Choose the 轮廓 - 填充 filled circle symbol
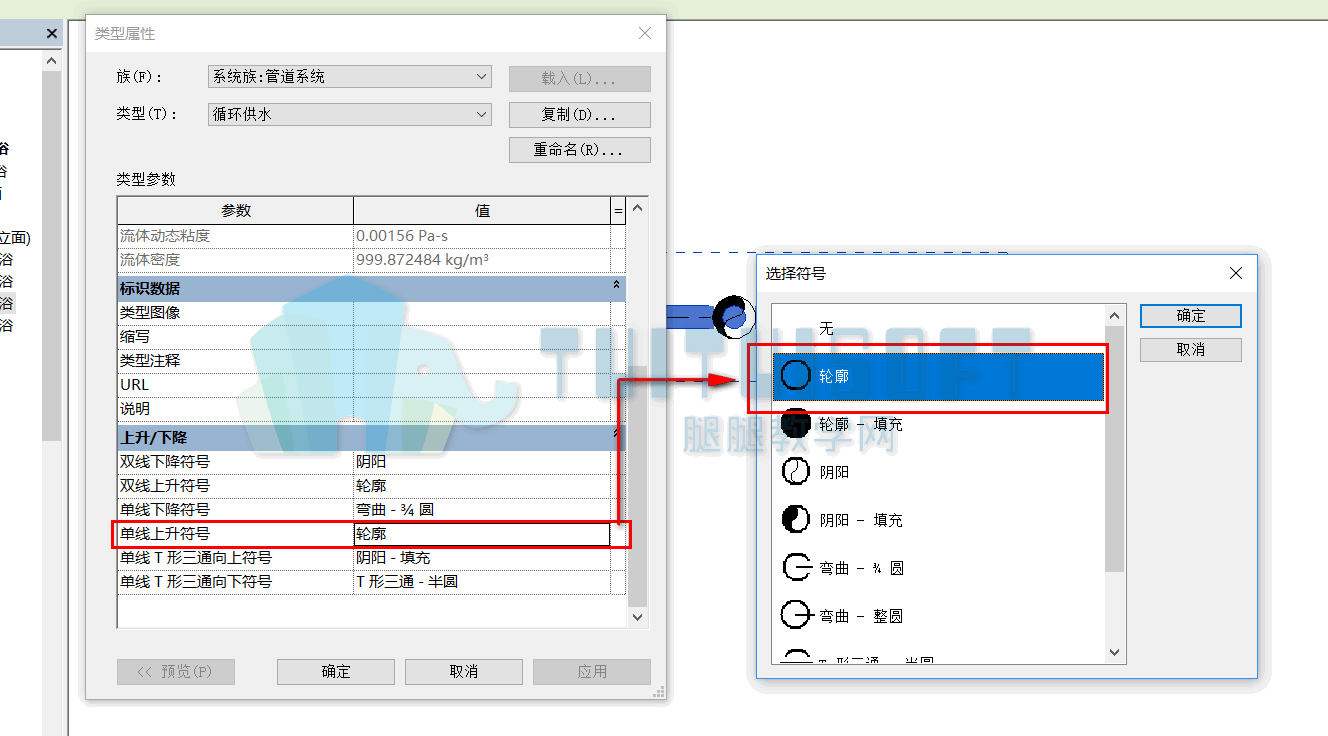This screenshot has height=736, width=1328. [x=795, y=424]
